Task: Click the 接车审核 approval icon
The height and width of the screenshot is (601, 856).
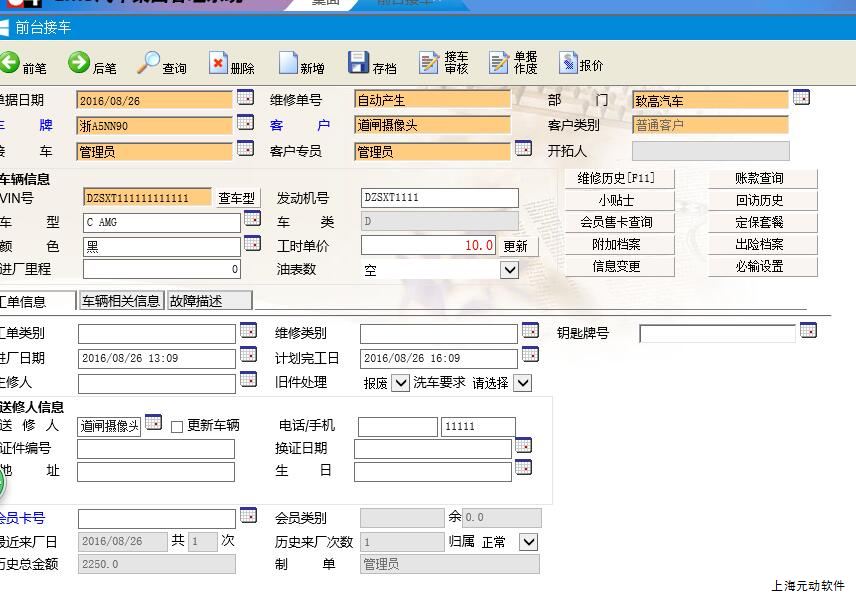Action: click(429, 64)
